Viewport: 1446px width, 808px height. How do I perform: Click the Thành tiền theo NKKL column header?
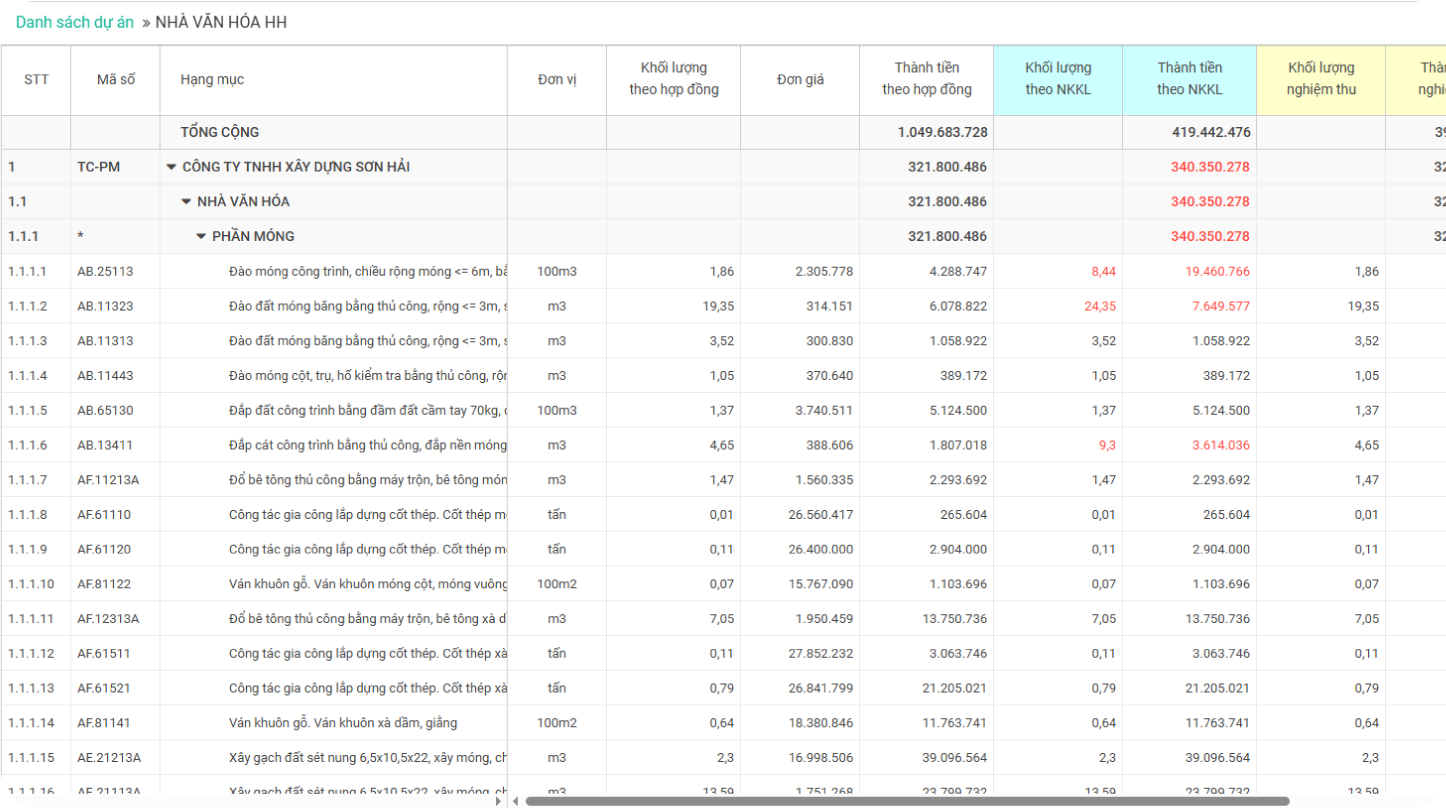pyautogui.click(x=1189, y=79)
